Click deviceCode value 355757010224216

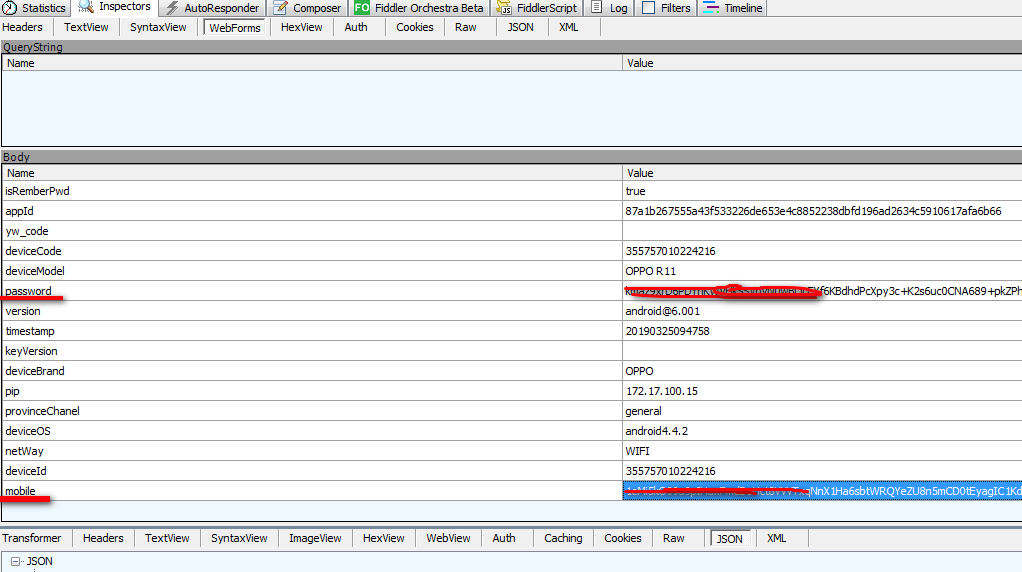[x=822, y=251]
